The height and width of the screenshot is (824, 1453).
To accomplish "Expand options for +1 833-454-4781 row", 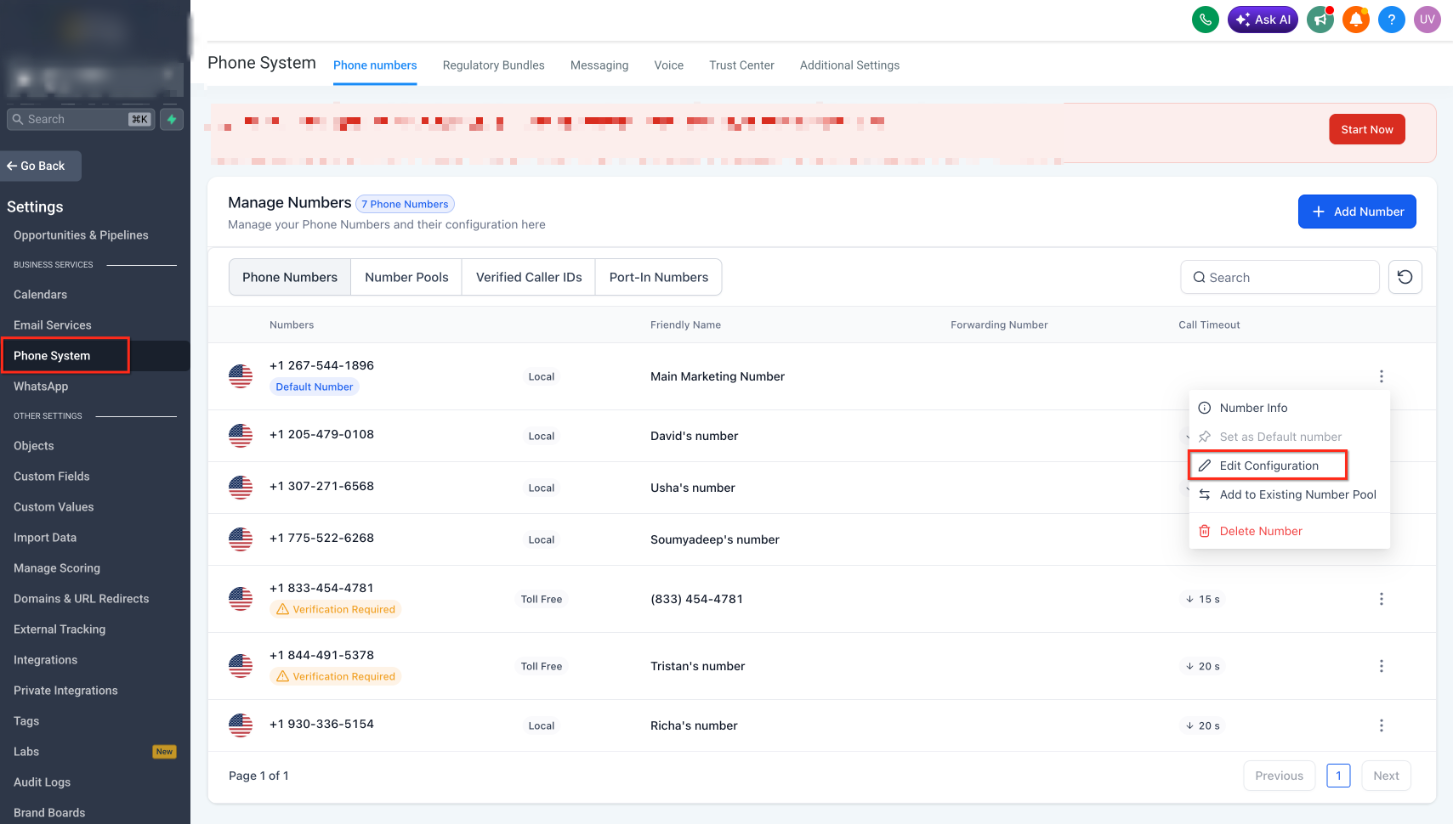I will pyautogui.click(x=1381, y=599).
